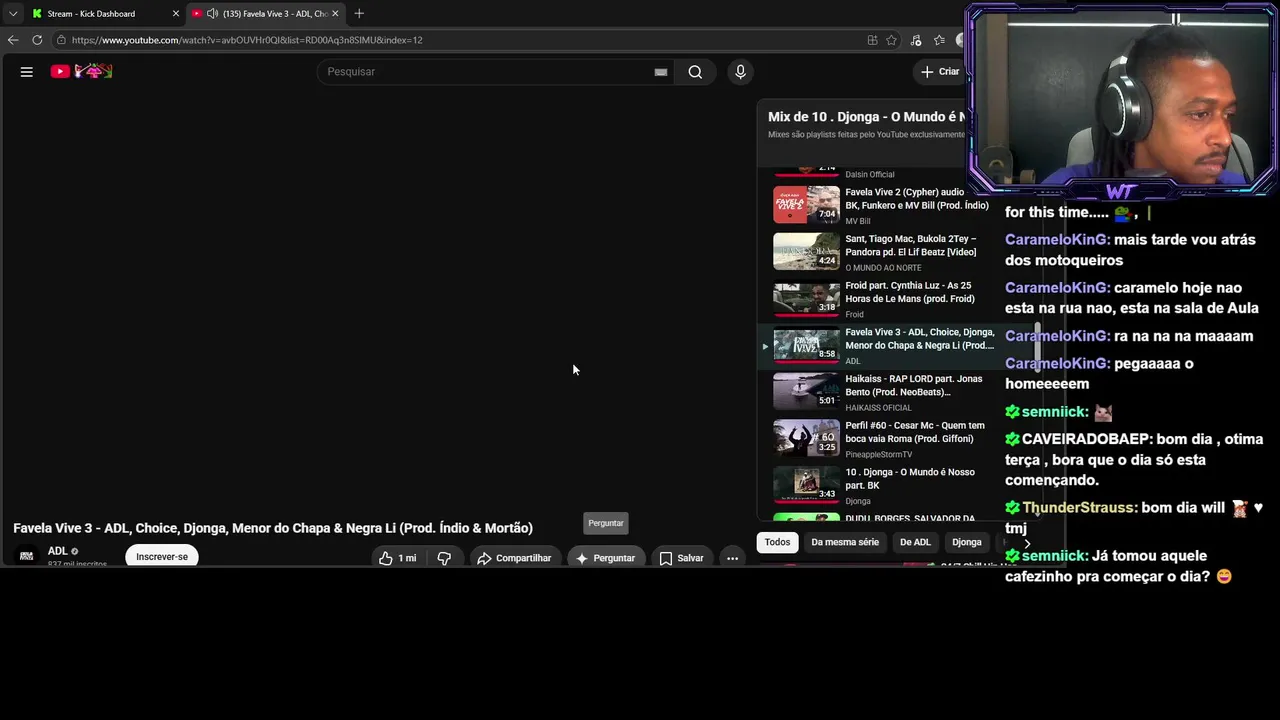Open the Criar create button
Image resolution: width=1280 pixels, height=720 pixels.
point(940,72)
